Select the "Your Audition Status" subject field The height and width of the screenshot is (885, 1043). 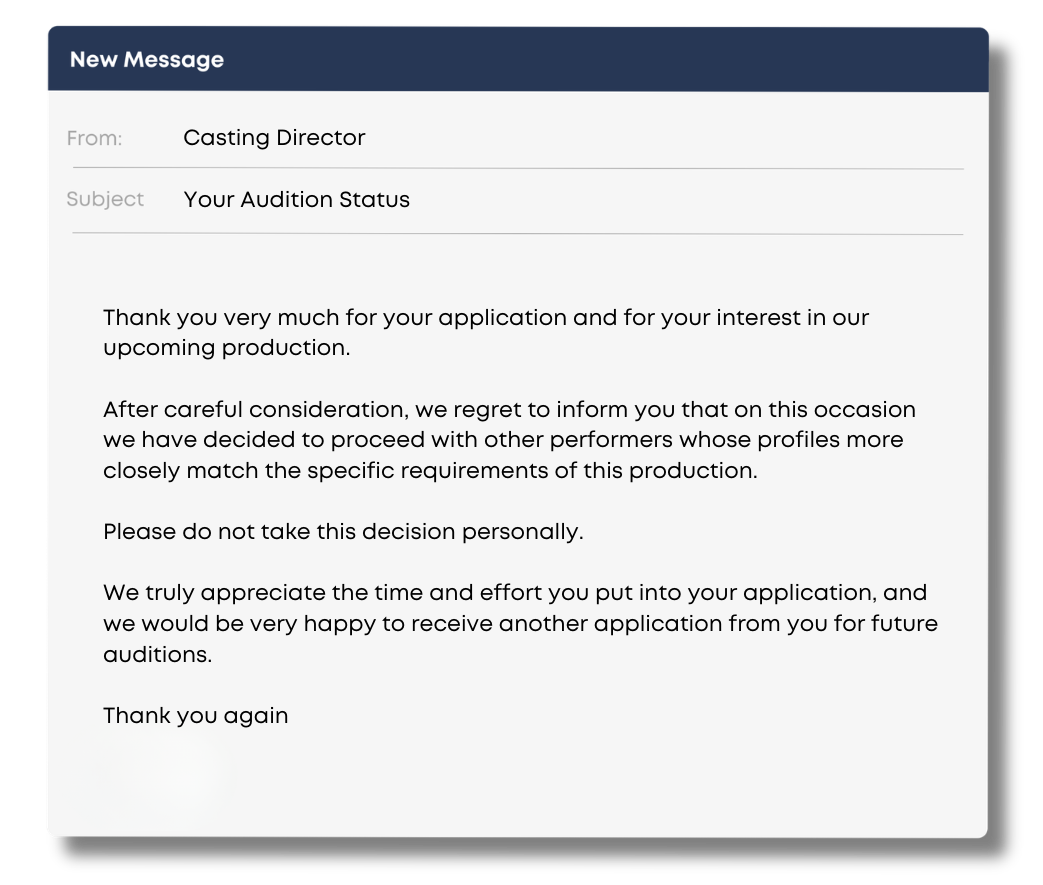[x=296, y=199]
